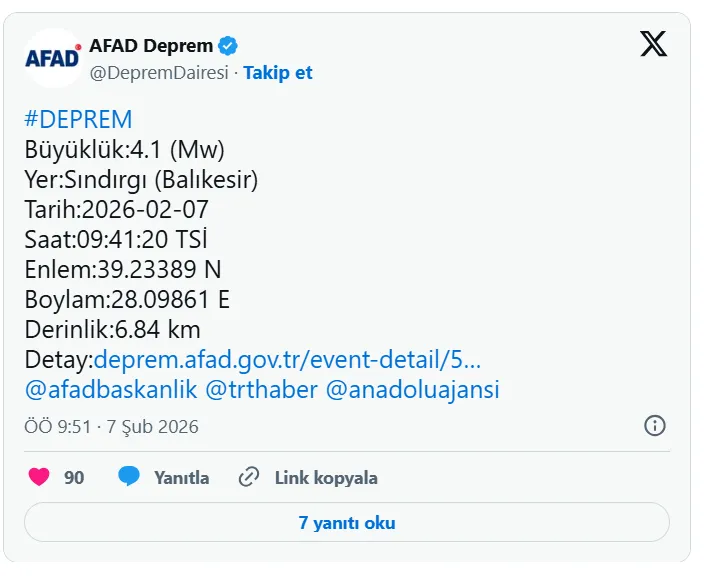Image resolution: width=728 pixels, height=583 pixels.
Task: Open deprem.afad.gov.tr event detail link
Action: (287, 360)
